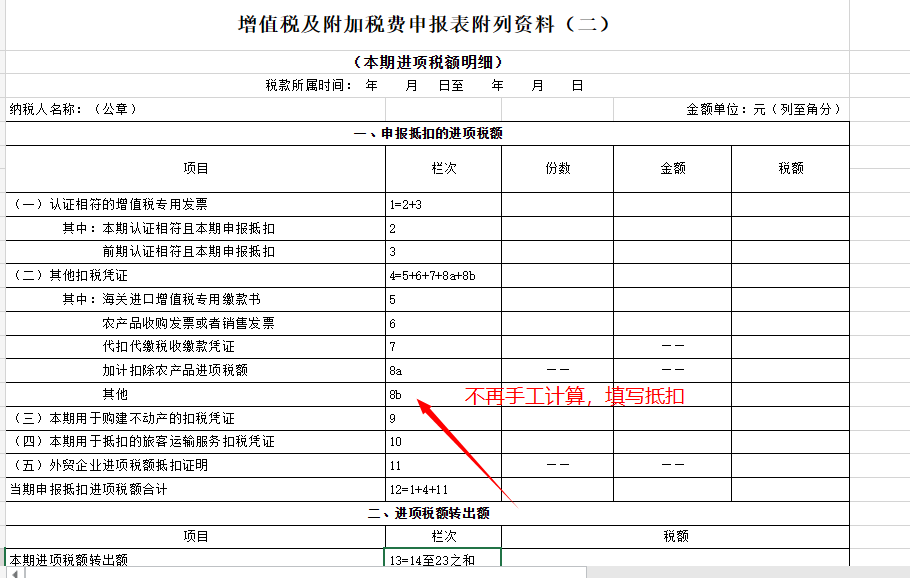Click the 金额 column header
The width and height of the screenshot is (910, 578).
point(673,169)
